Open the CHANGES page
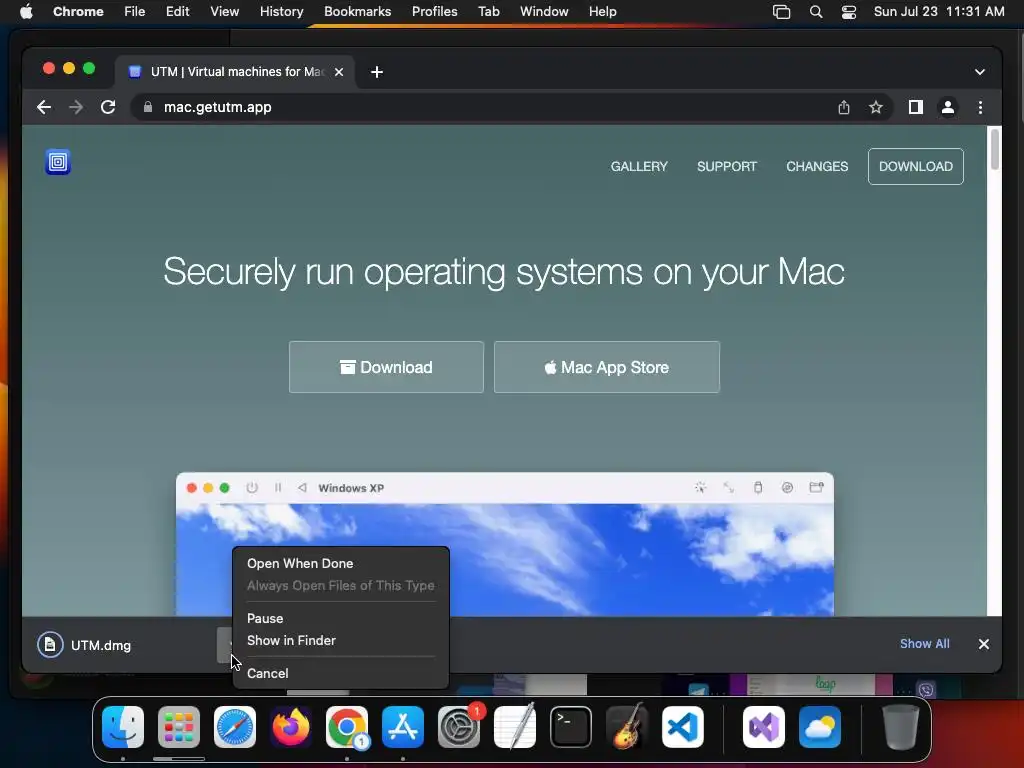 [817, 167]
